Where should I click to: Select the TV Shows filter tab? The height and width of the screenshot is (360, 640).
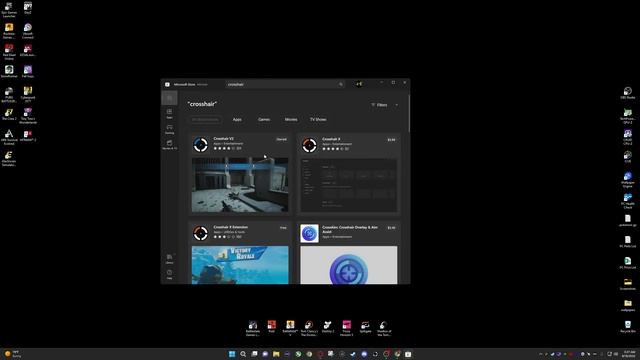coord(318,120)
